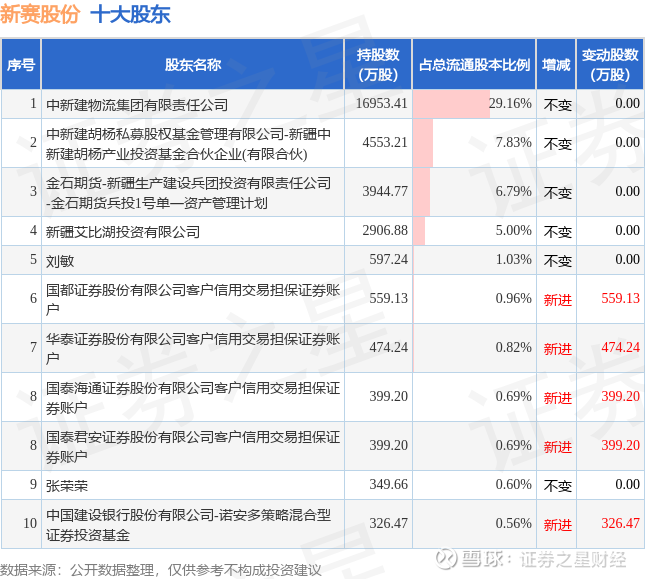Click the 6.79% ratio value
The height and width of the screenshot is (579, 645).
tap(514, 191)
